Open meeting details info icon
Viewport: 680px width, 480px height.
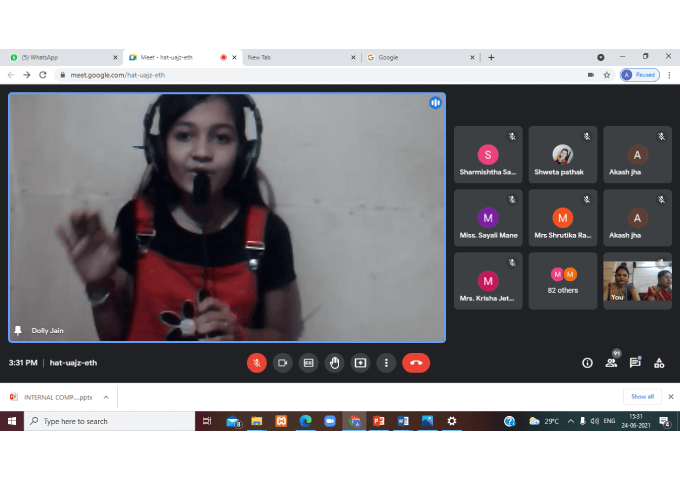pos(587,363)
